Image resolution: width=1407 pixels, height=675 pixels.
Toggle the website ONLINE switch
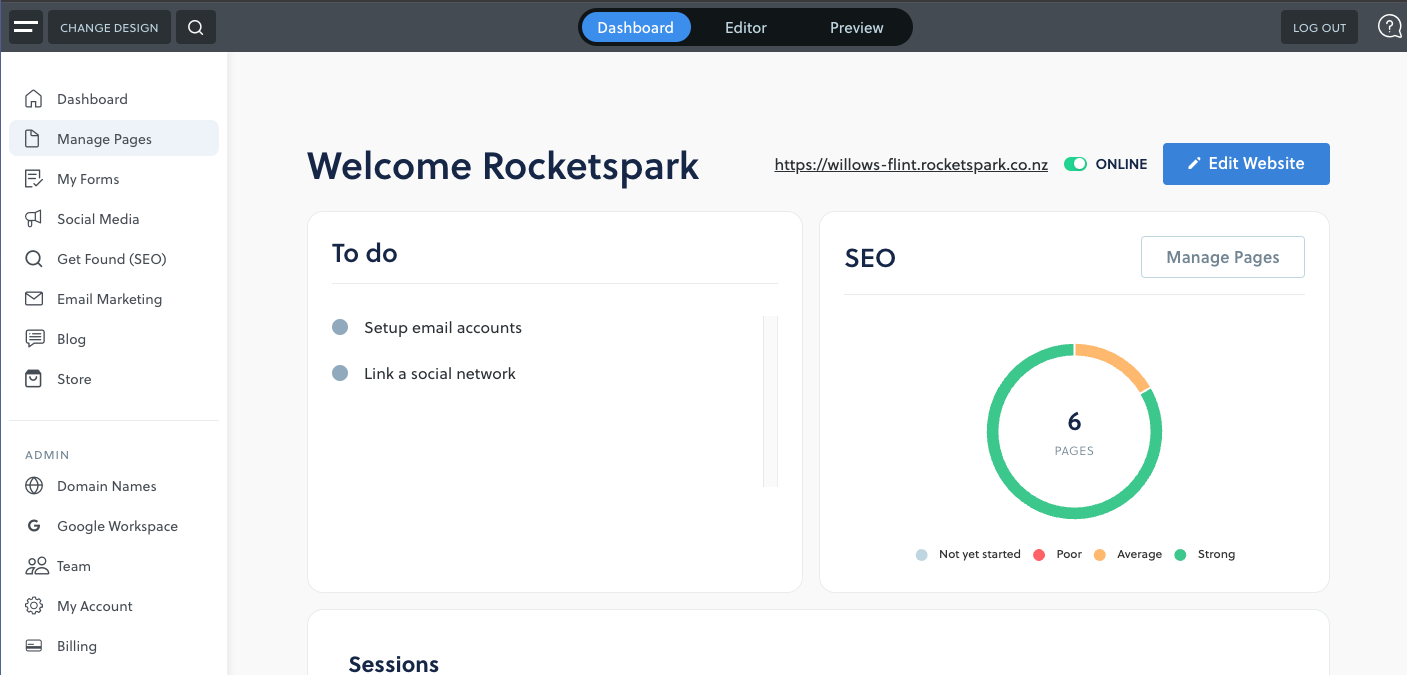pos(1075,164)
